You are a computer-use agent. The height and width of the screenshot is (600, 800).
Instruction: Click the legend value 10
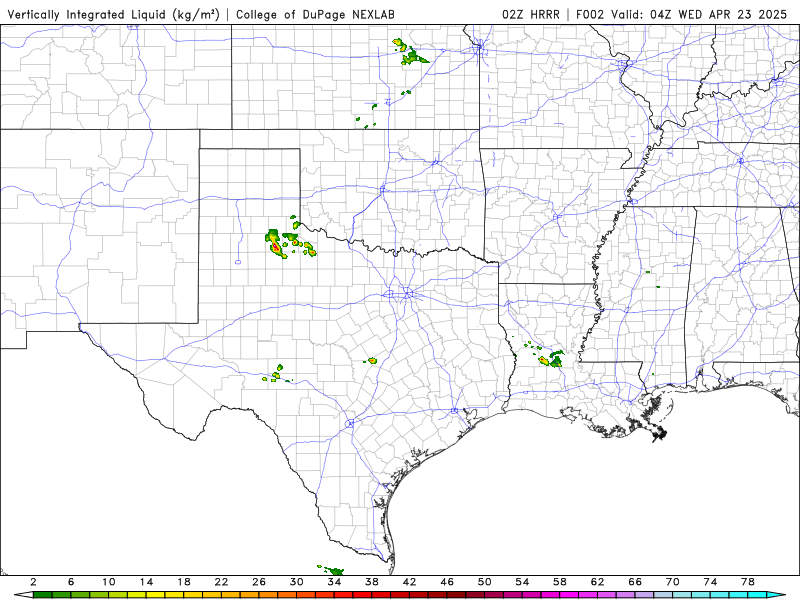point(109,582)
